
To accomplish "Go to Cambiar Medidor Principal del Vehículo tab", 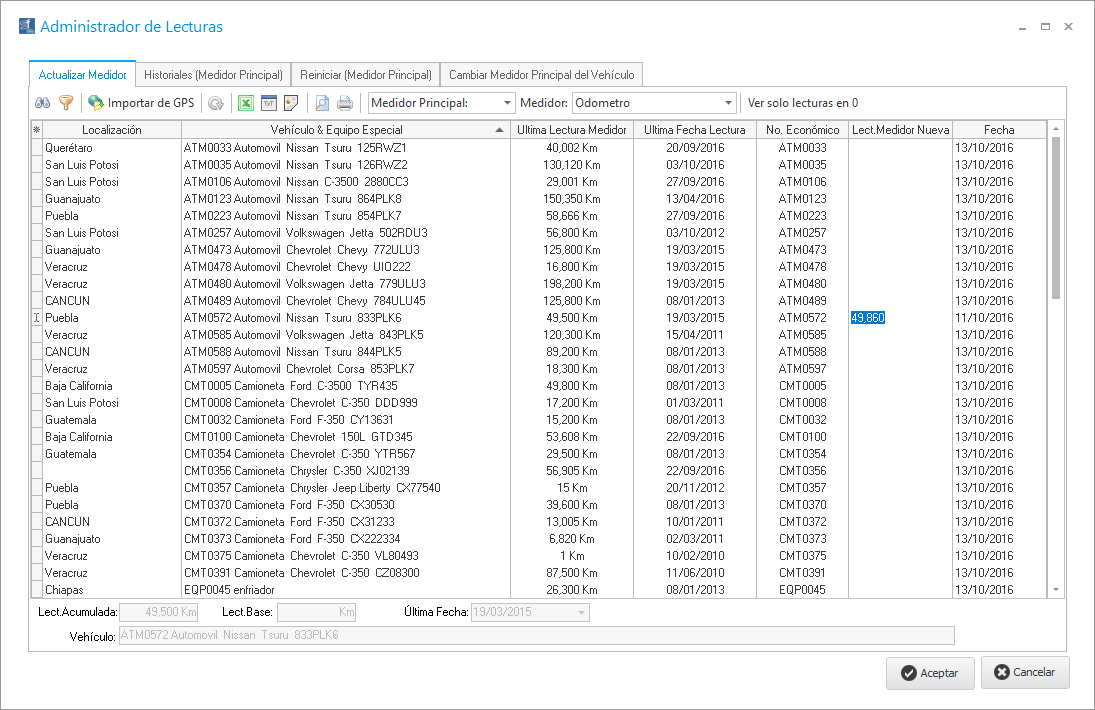I will [x=541, y=75].
